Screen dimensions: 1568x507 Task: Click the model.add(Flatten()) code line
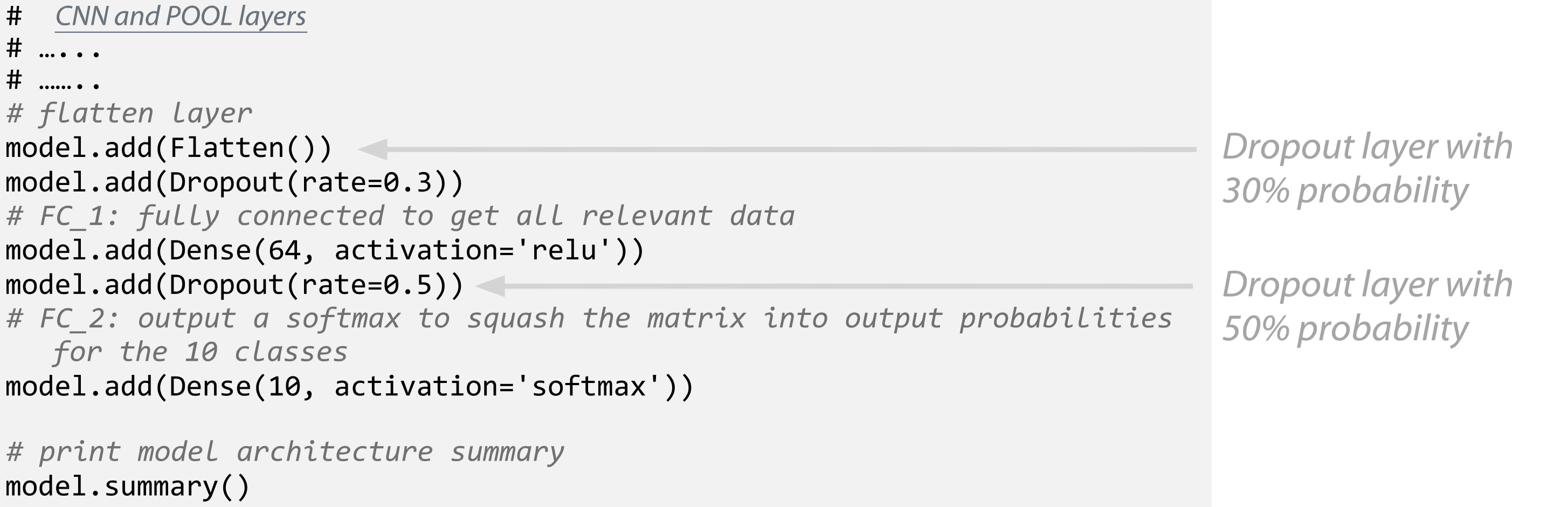click(169, 149)
